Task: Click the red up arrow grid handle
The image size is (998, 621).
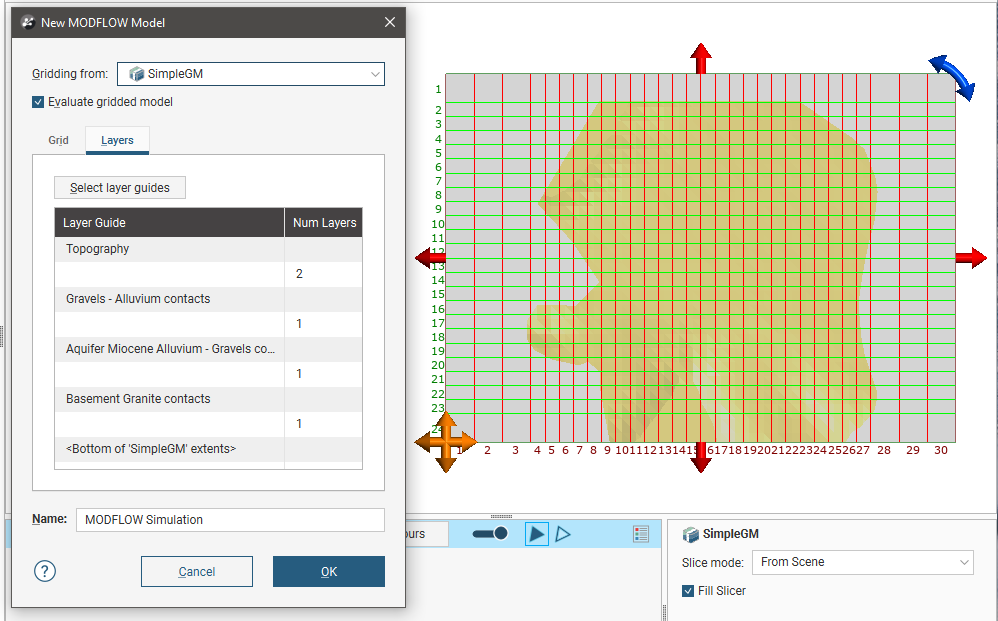Action: (701, 58)
